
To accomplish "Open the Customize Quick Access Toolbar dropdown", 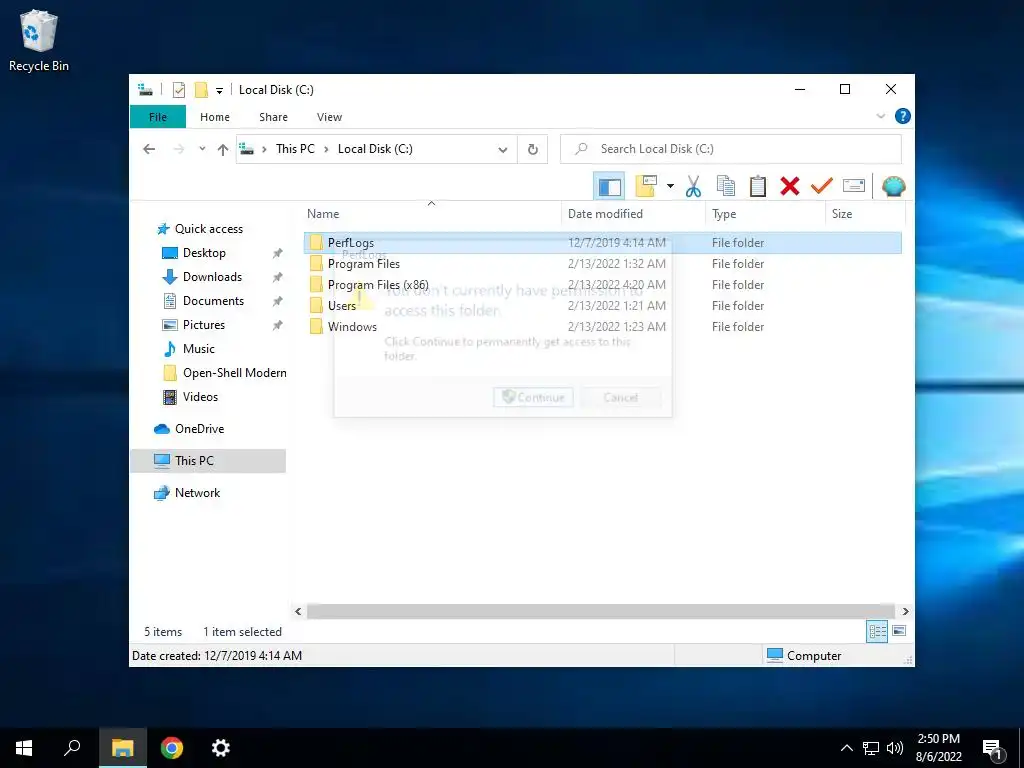I will pyautogui.click(x=219, y=91).
